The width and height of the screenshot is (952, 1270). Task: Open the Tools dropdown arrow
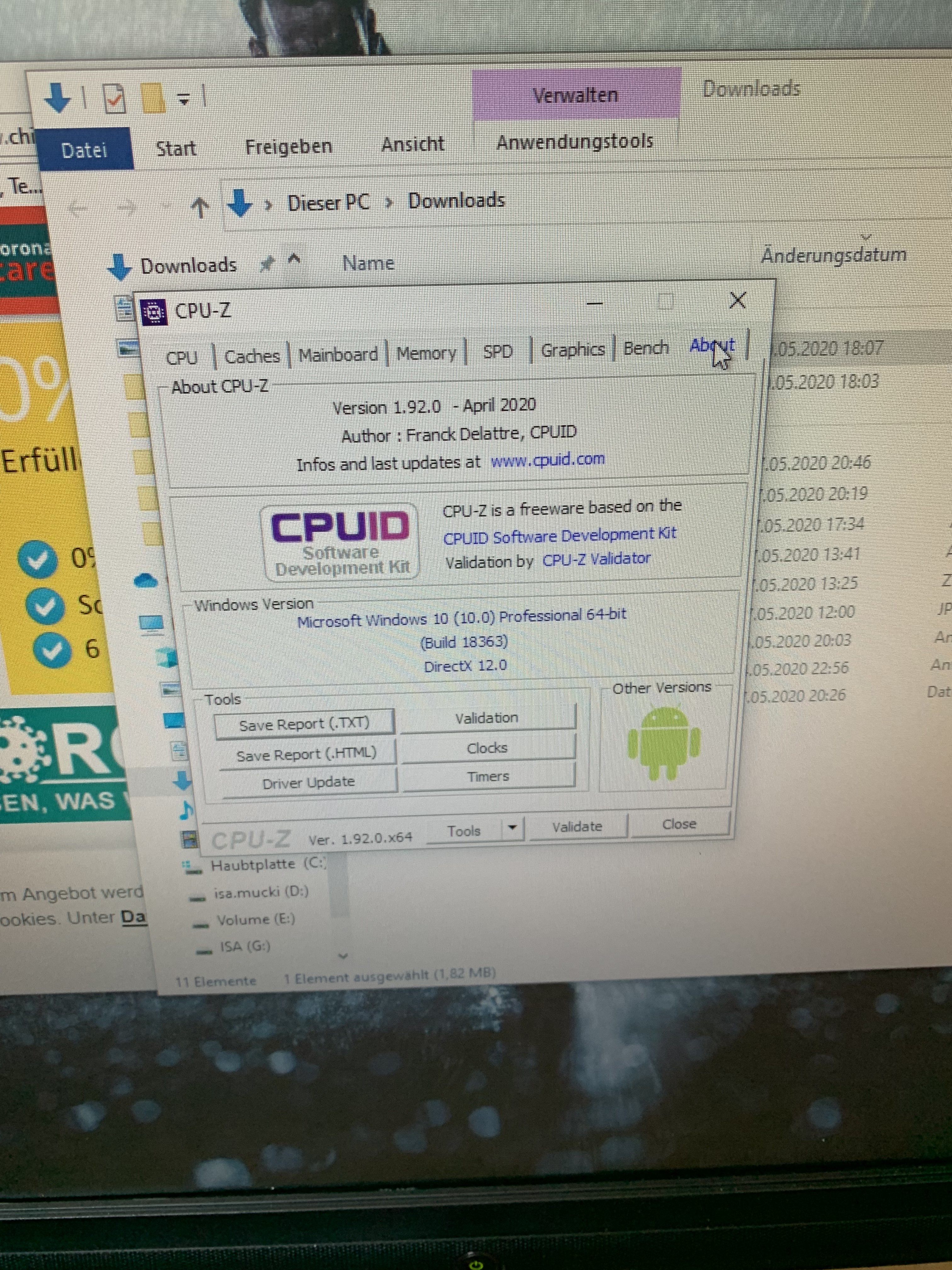pos(513,828)
